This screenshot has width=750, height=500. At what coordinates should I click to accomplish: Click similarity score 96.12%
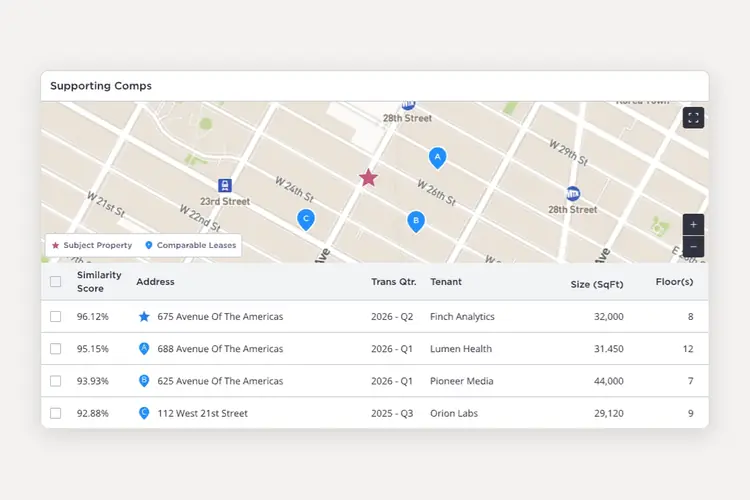[x=93, y=316]
